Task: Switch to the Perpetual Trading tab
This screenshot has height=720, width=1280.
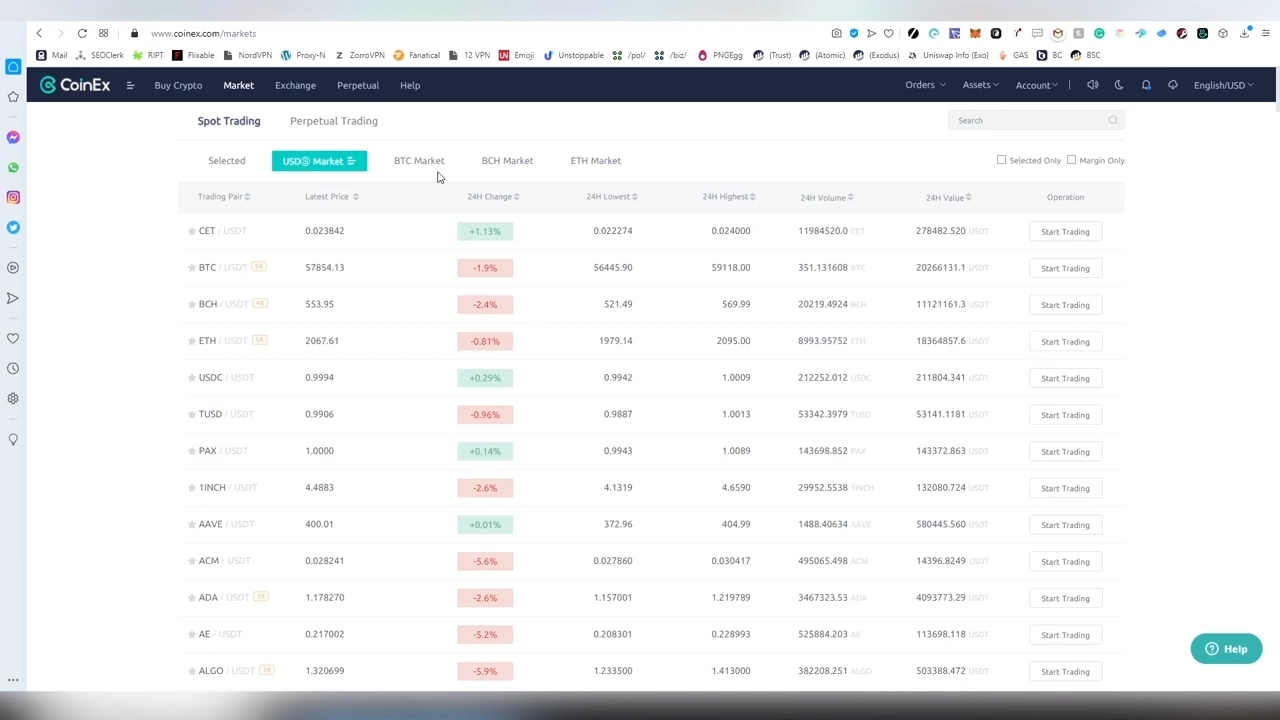Action: [x=333, y=121]
